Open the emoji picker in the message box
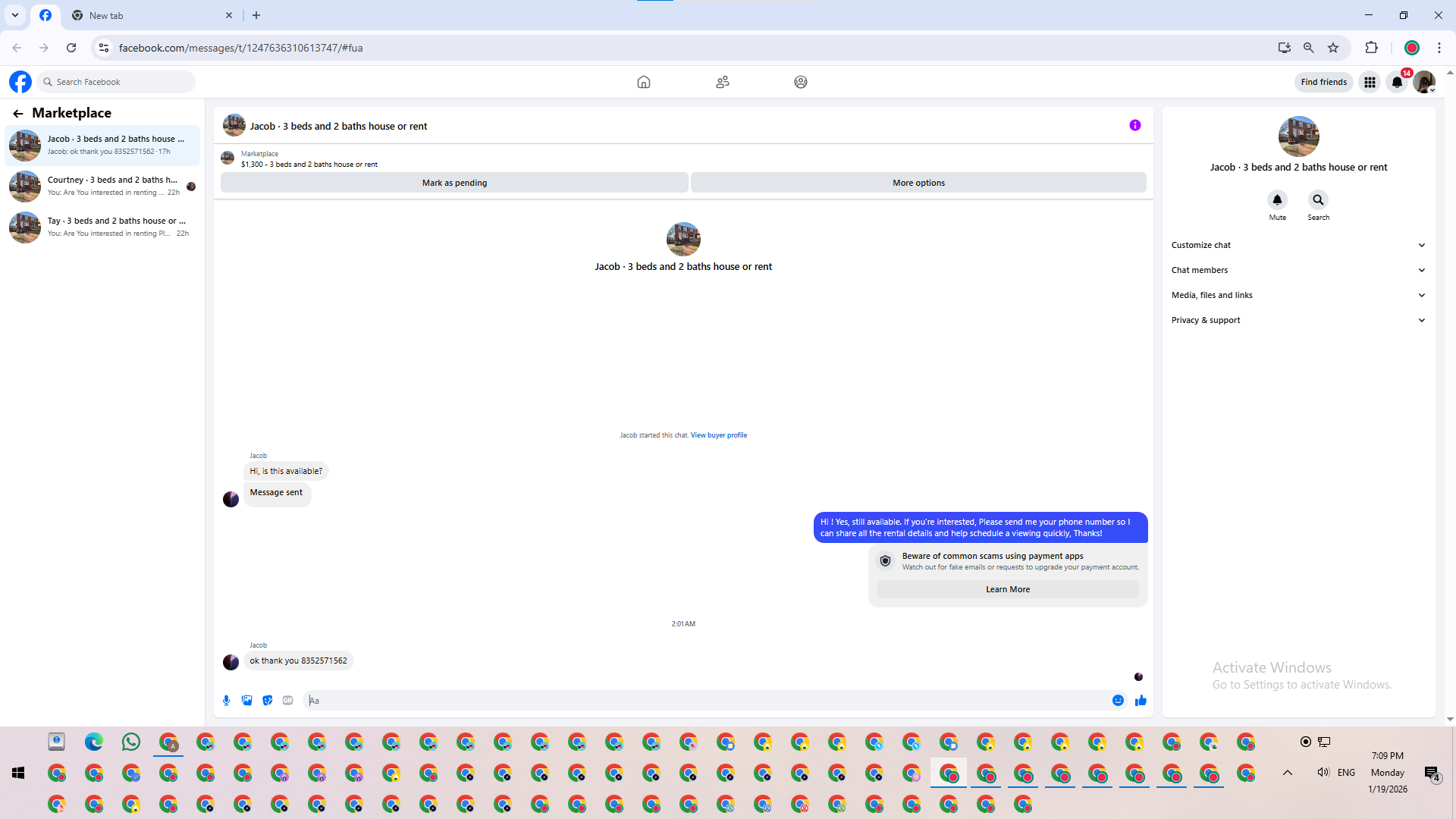The height and width of the screenshot is (819, 1456). tap(1118, 701)
